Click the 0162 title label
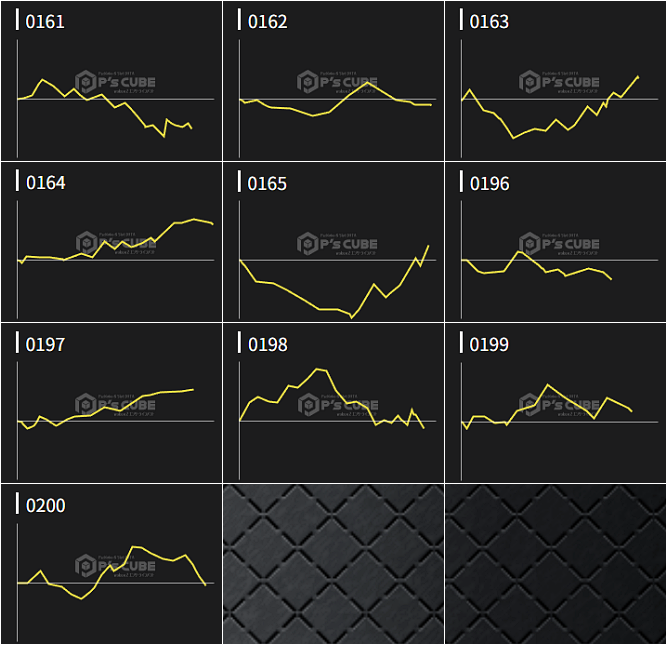The image size is (667, 645). [x=267, y=22]
